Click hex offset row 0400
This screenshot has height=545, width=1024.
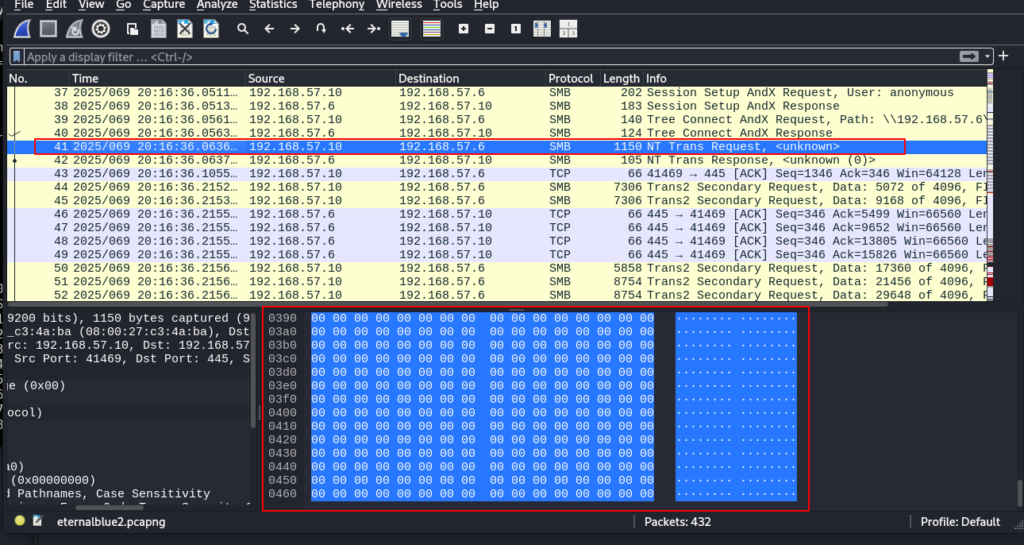pos(282,413)
